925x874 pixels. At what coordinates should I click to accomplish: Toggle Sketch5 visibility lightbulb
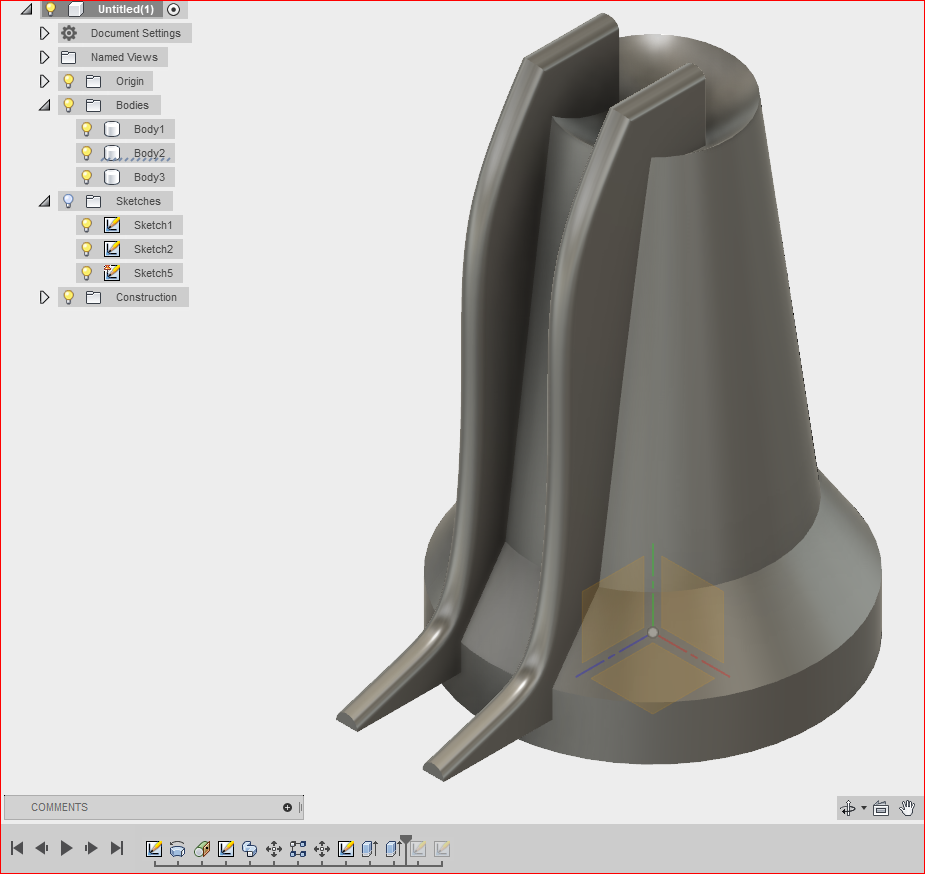pyautogui.click(x=86, y=273)
